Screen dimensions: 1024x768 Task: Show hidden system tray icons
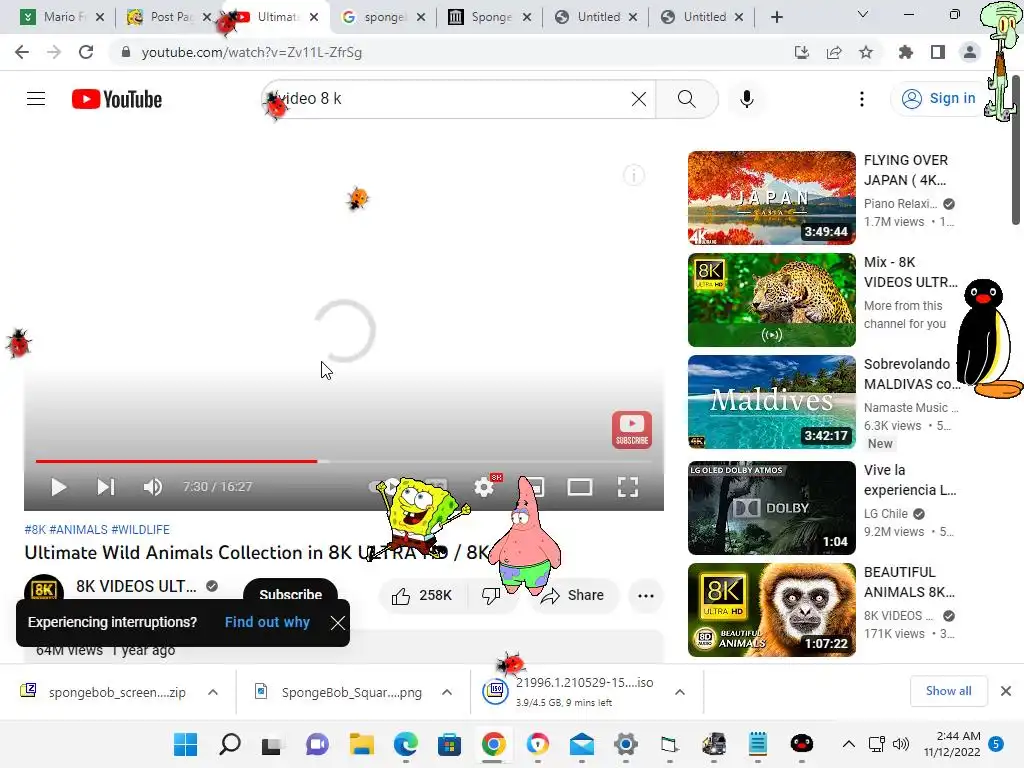tap(848, 744)
